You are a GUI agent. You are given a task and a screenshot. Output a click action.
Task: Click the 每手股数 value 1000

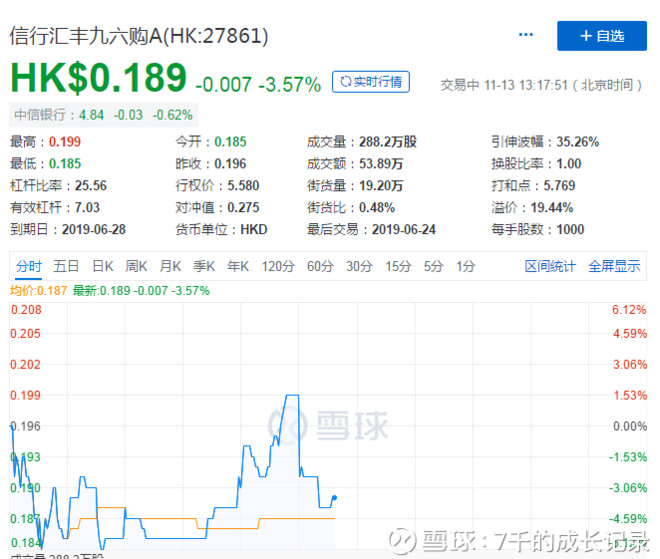(x=570, y=229)
